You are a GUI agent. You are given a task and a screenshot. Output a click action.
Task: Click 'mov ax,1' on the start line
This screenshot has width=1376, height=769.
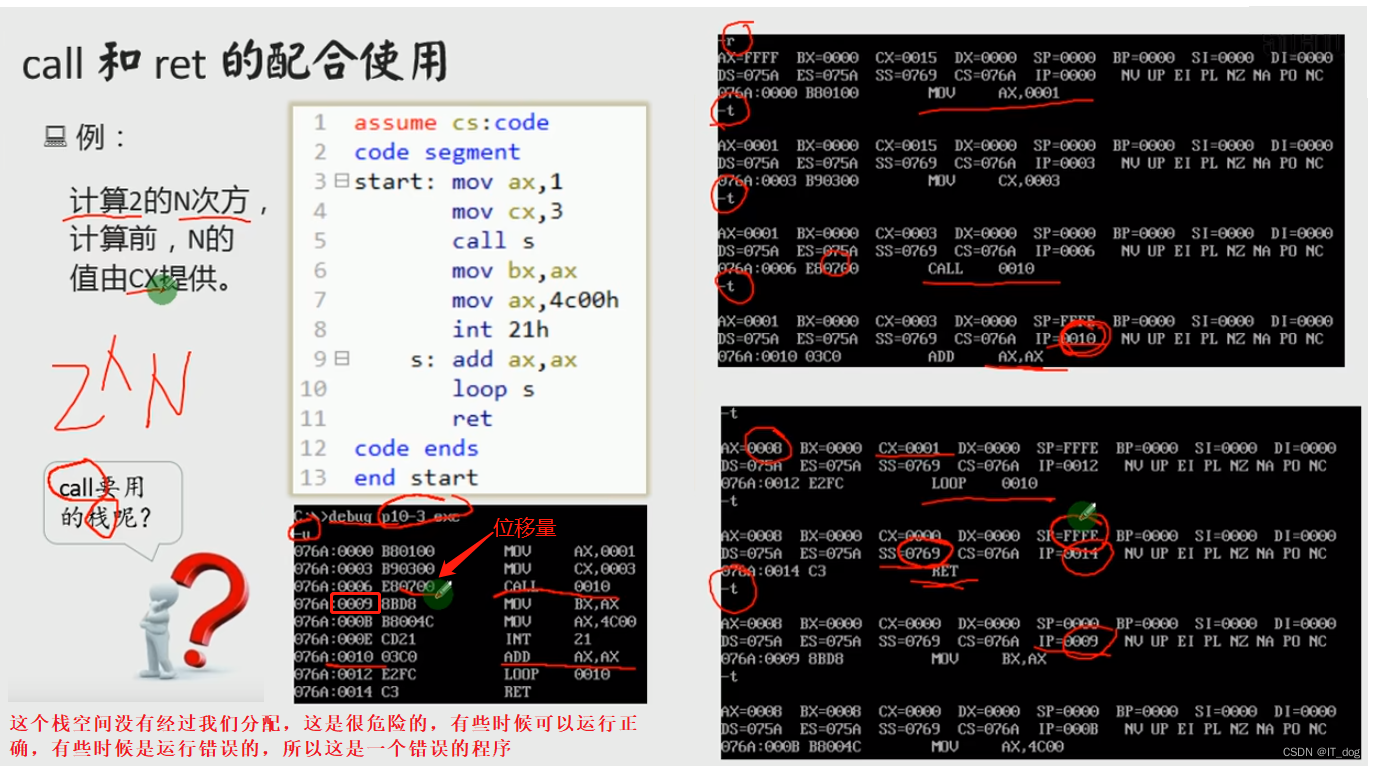pyautogui.click(x=507, y=182)
